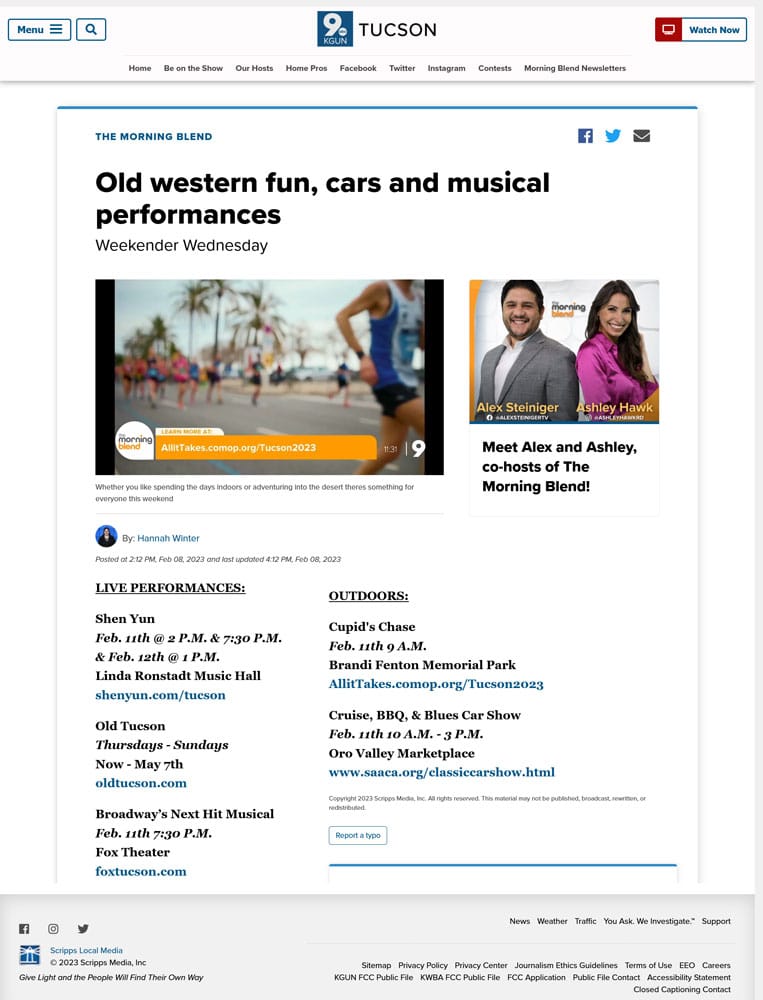This screenshot has width=763, height=1000.
Task: Open shenyun.com/tucson link
Action: (x=160, y=695)
